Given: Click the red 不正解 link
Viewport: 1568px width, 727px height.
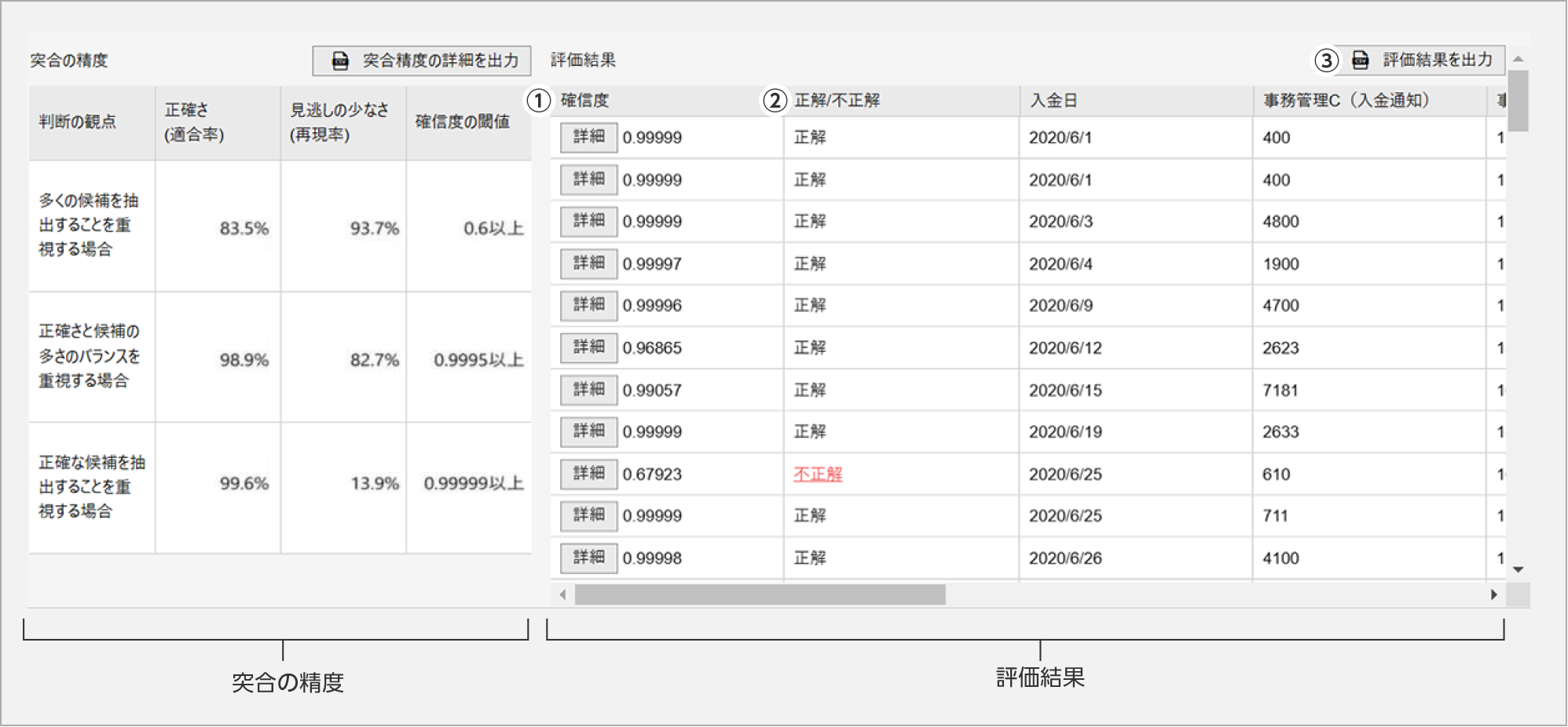Looking at the screenshot, I should tap(816, 474).
